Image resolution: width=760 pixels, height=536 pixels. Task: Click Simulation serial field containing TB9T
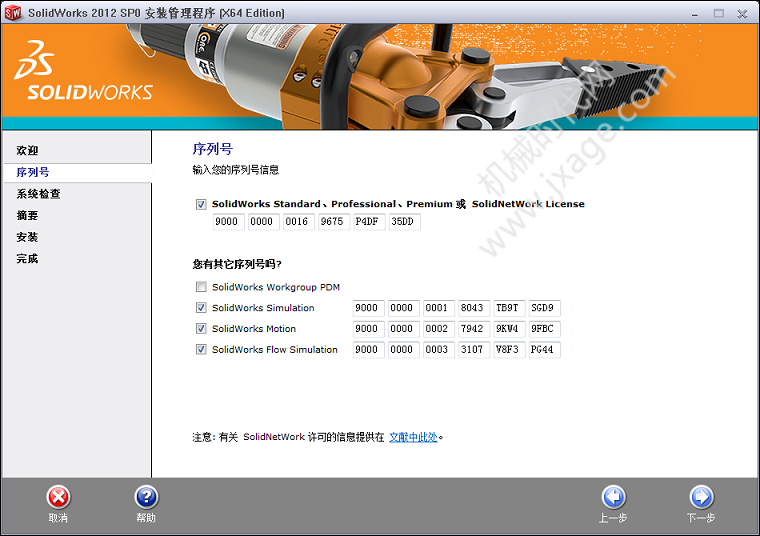[509, 308]
